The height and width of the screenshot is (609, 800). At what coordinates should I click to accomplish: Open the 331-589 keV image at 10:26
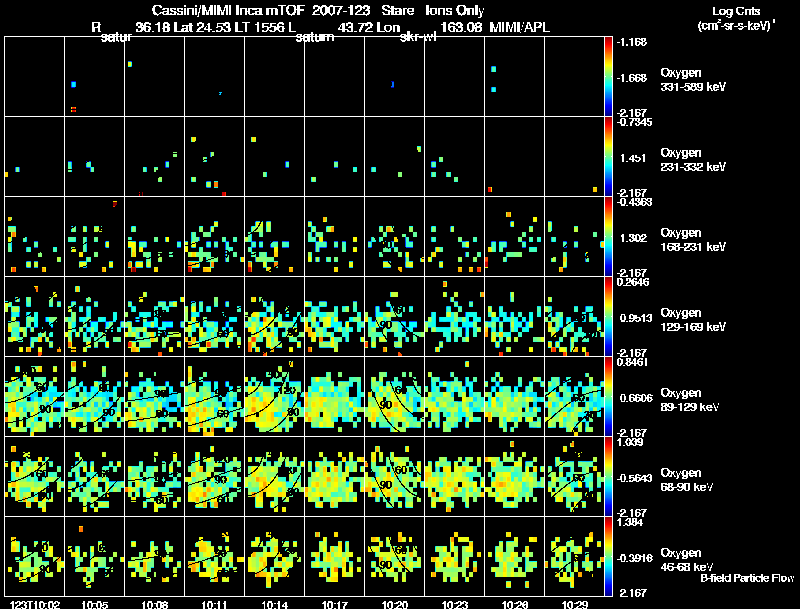coord(515,77)
